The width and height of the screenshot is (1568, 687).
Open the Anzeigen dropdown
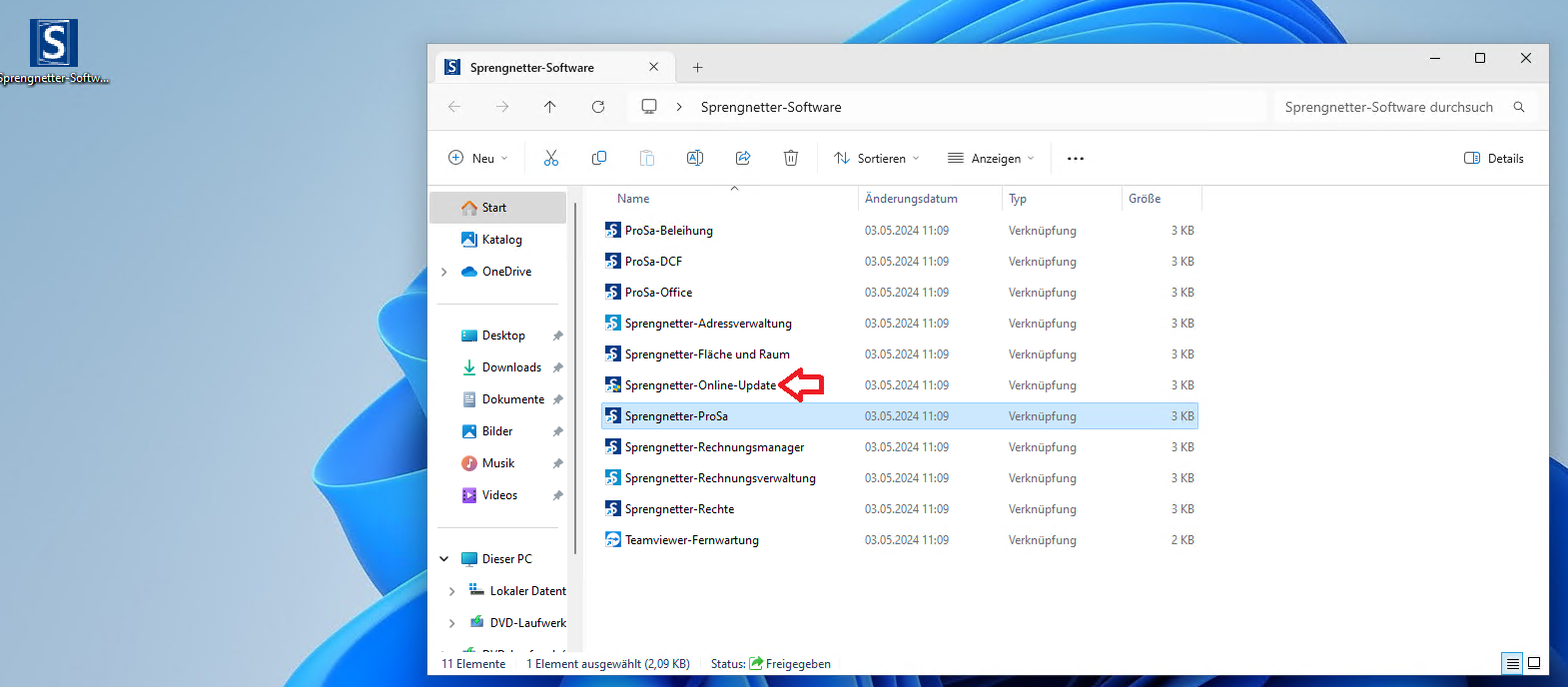(x=991, y=158)
